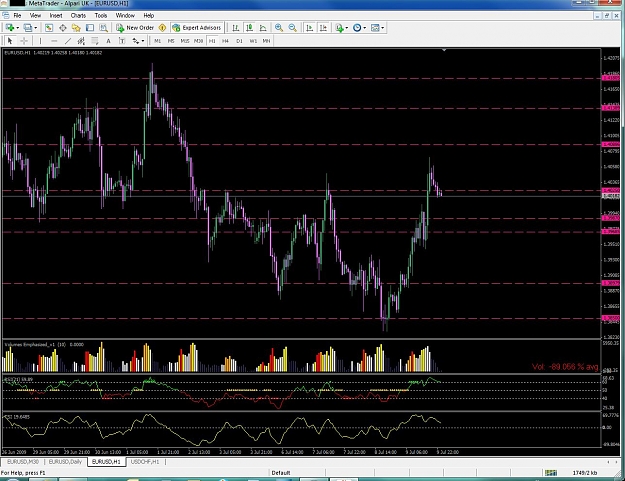
Task: Switch chart to line chart
Action: (x=263, y=28)
